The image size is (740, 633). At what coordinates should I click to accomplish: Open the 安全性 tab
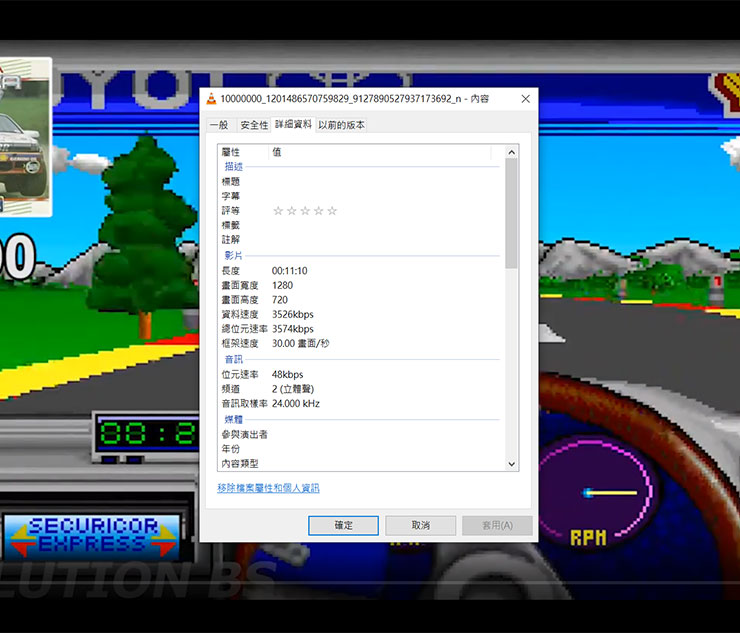coord(254,125)
